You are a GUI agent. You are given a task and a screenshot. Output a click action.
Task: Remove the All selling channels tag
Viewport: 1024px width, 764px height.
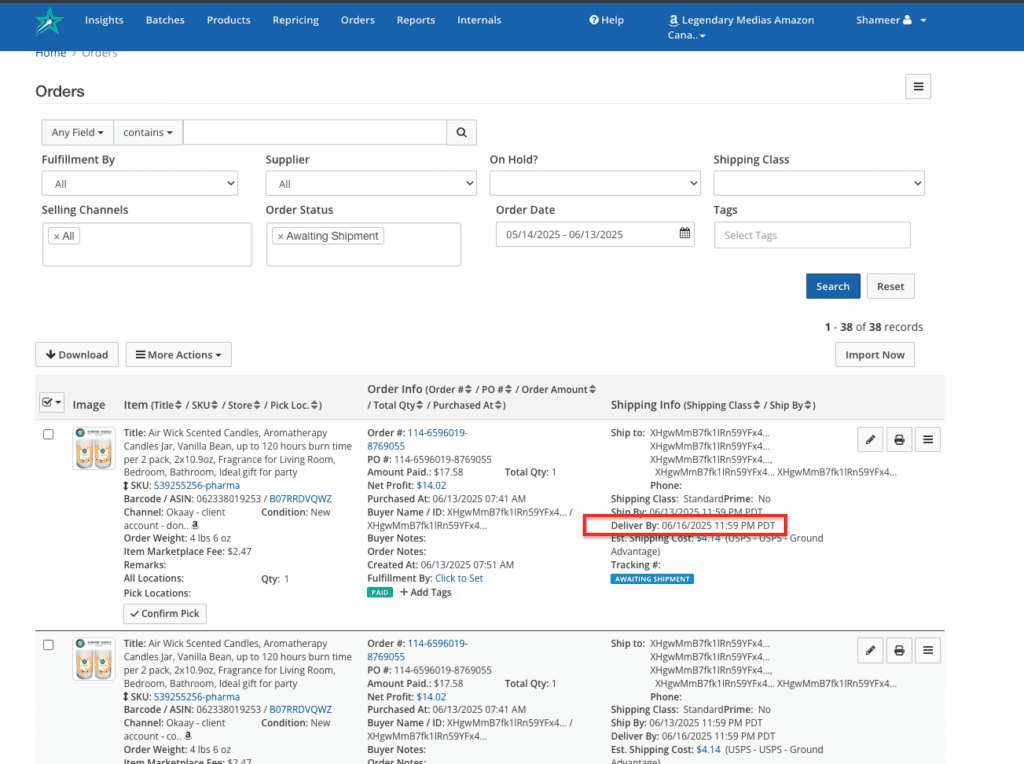point(57,236)
